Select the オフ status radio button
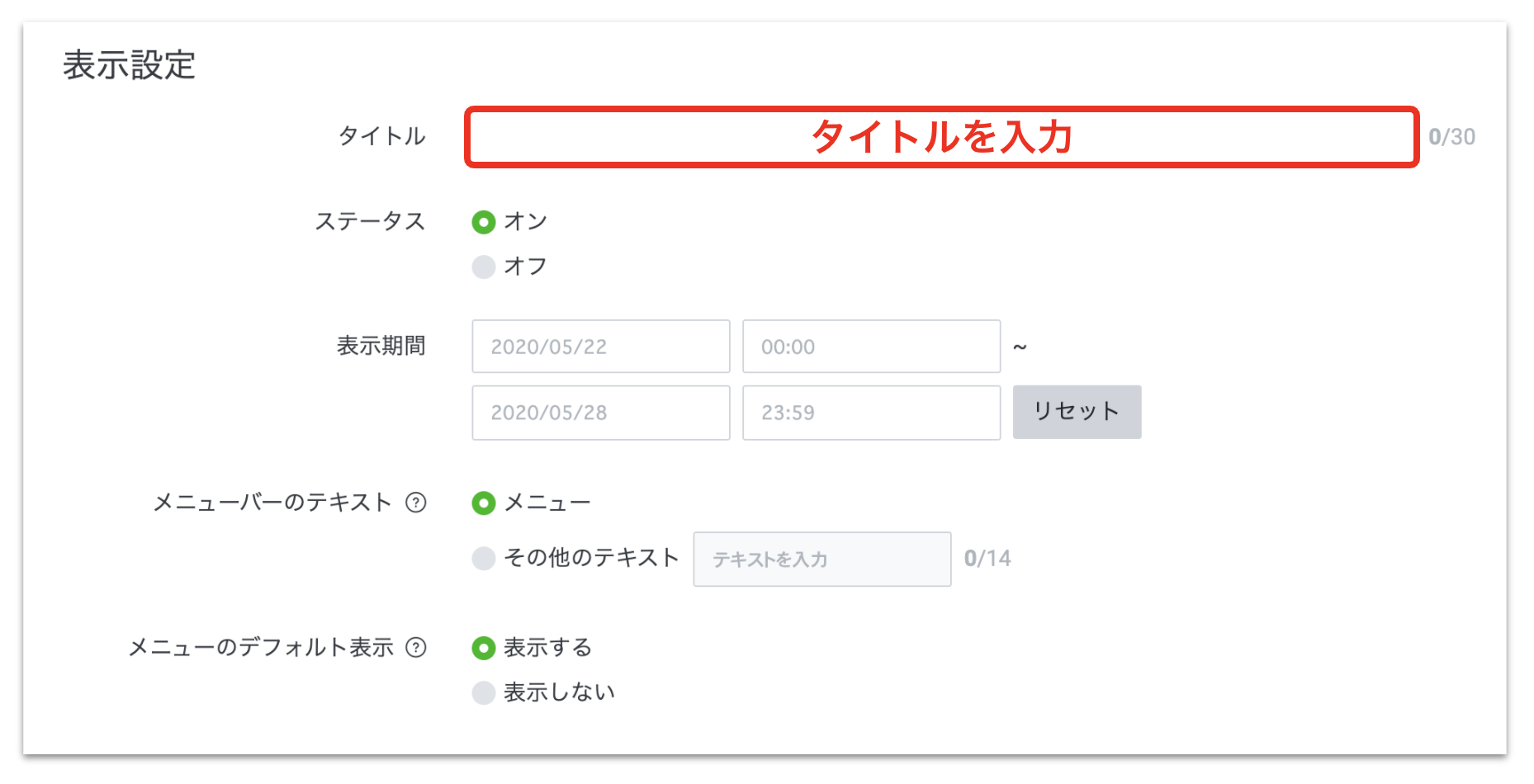 point(484,267)
